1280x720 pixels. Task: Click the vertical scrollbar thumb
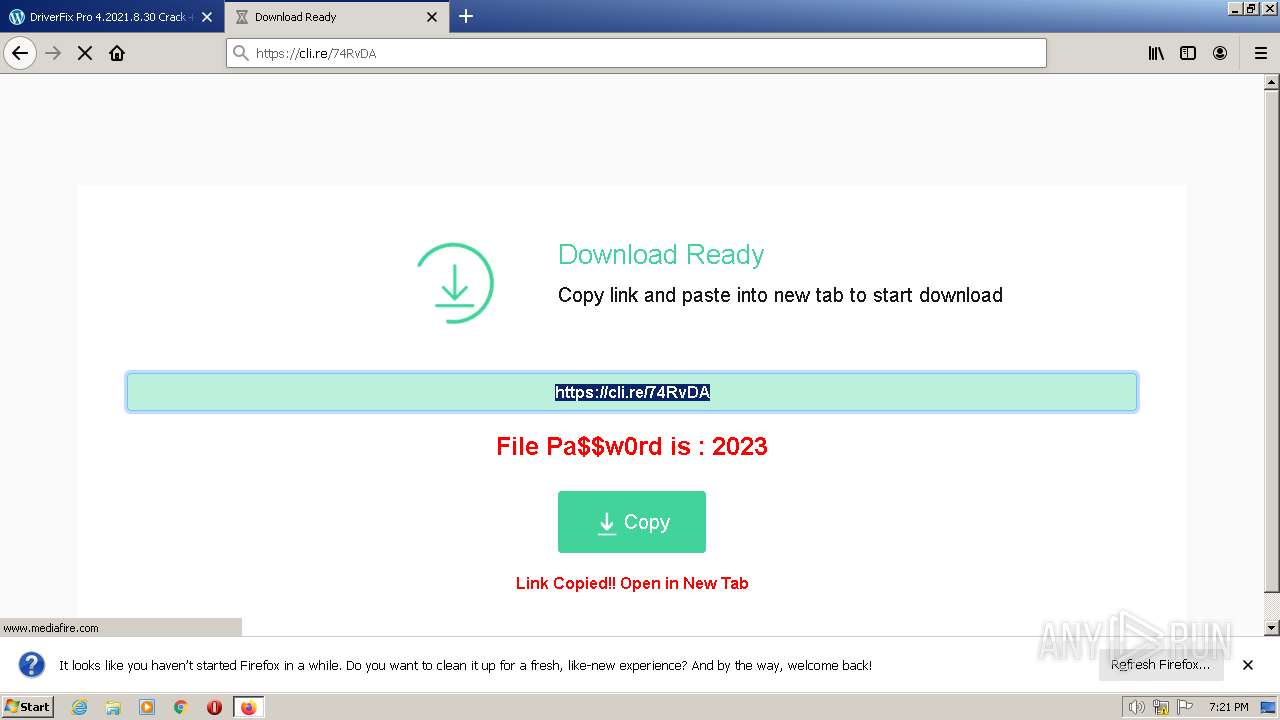pyautogui.click(x=1272, y=340)
